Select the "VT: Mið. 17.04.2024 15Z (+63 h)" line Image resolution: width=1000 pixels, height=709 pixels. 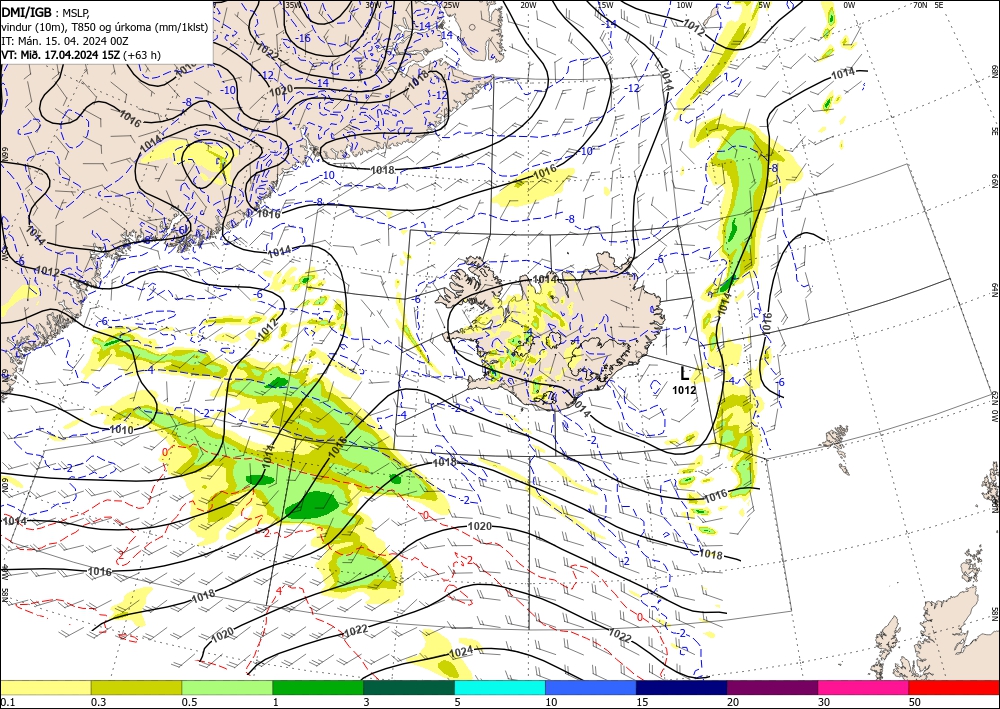(x=81, y=55)
